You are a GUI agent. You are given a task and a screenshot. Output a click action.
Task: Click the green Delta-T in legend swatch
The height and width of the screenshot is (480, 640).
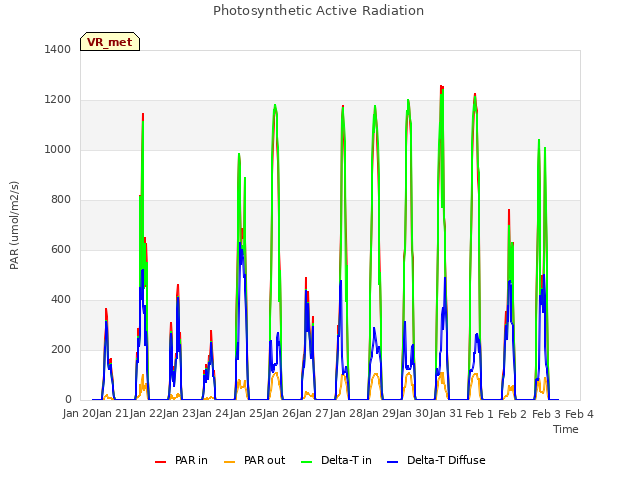[x=307, y=461]
